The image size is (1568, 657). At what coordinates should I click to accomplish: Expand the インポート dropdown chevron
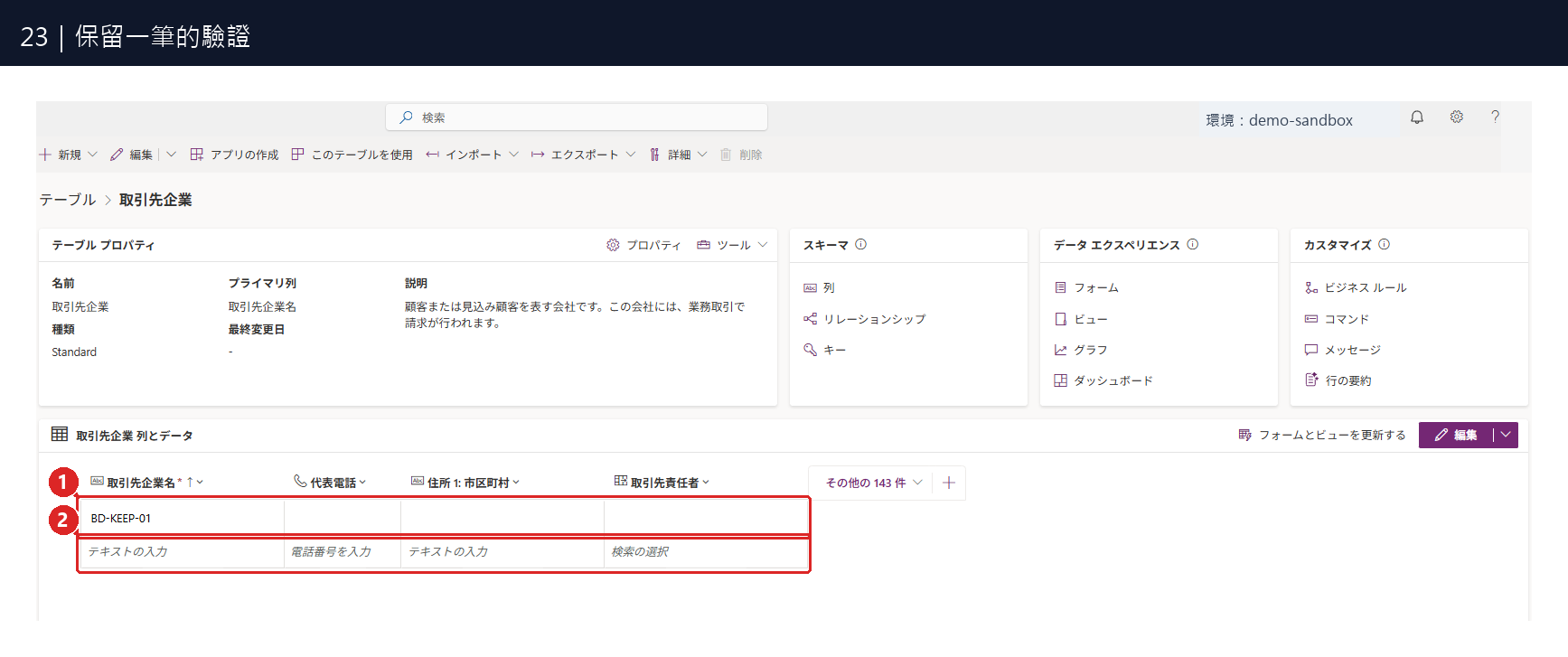point(513,155)
